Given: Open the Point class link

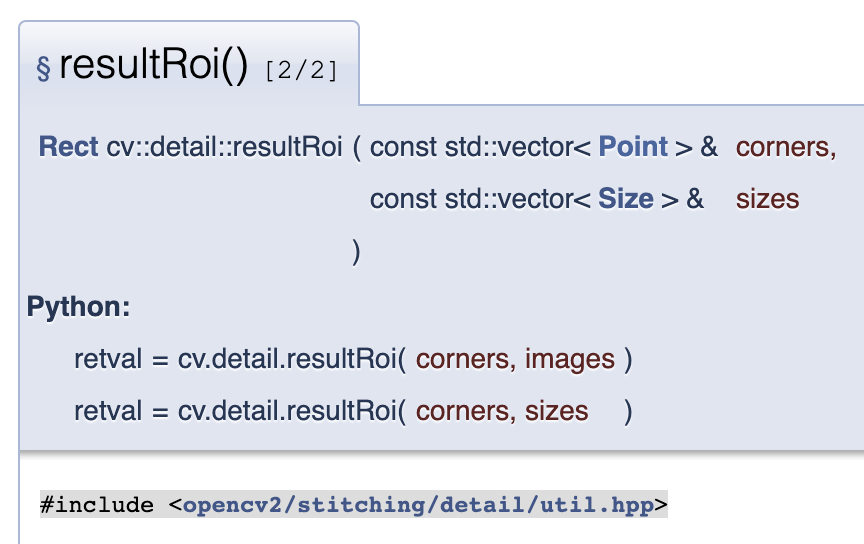Looking at the screenshot, I should tap(633, 147).
